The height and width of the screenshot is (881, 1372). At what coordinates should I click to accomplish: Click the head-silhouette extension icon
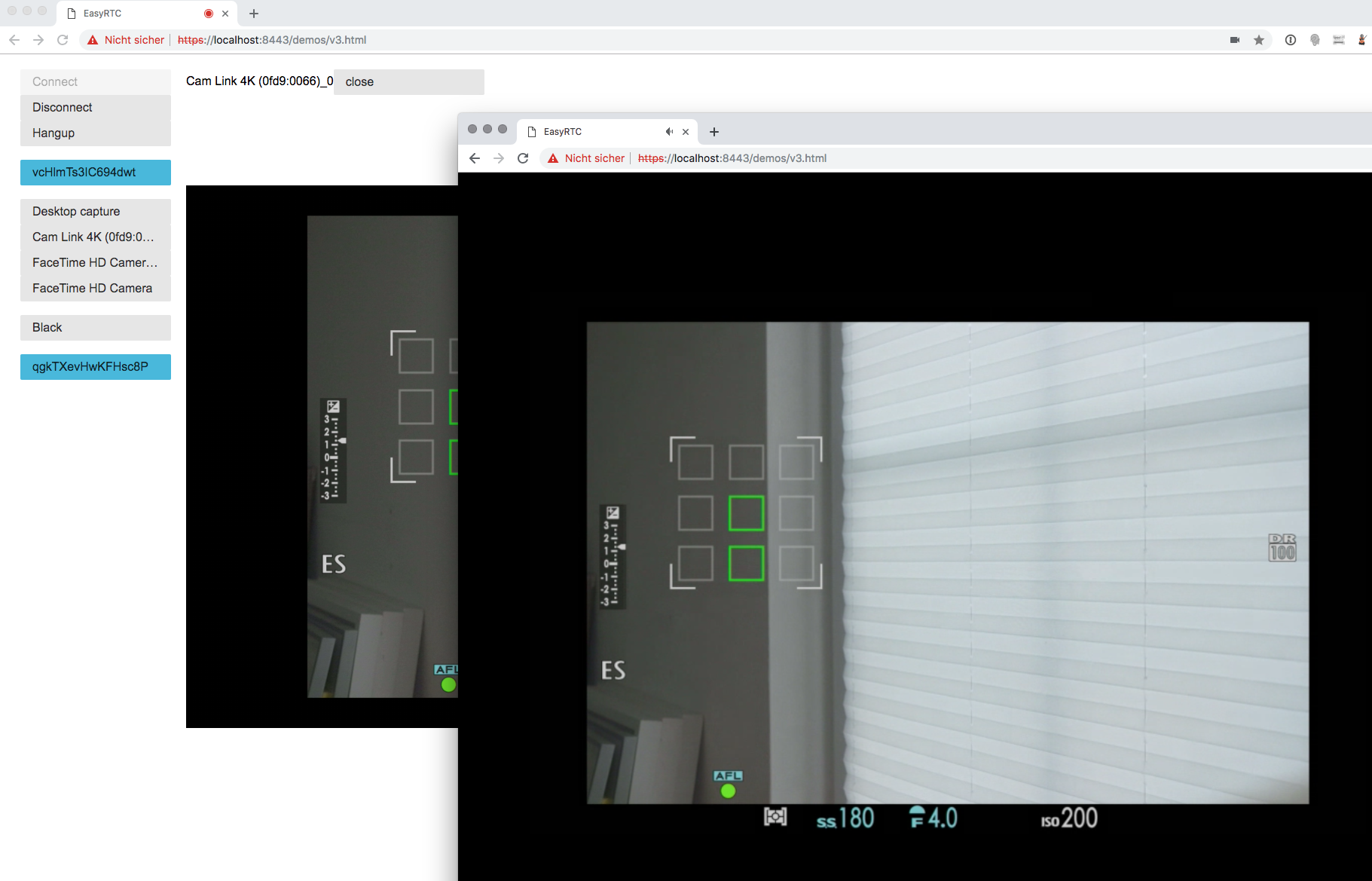1315,40
